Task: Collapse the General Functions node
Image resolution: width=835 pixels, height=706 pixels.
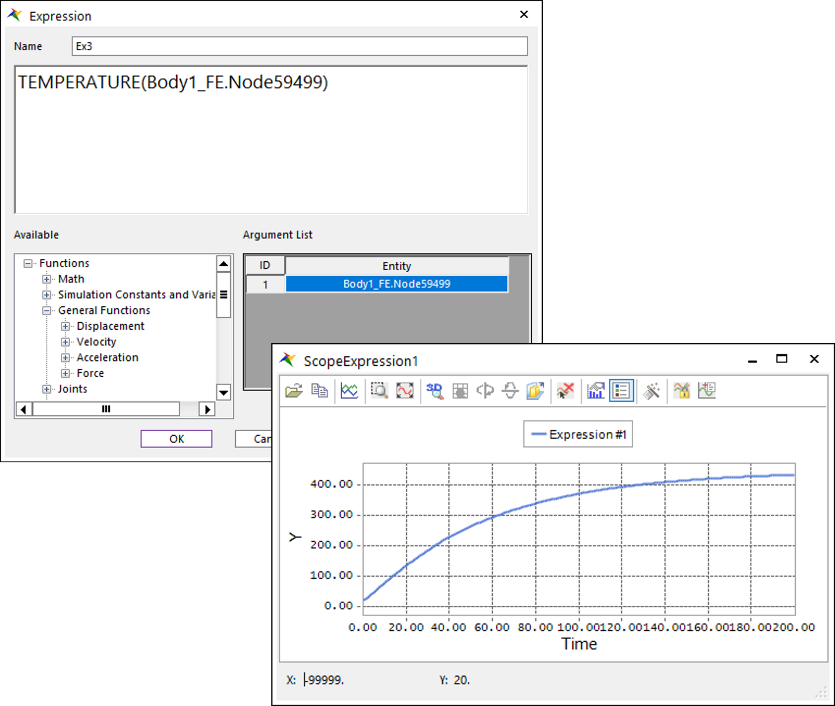Action: pos(47,311)
